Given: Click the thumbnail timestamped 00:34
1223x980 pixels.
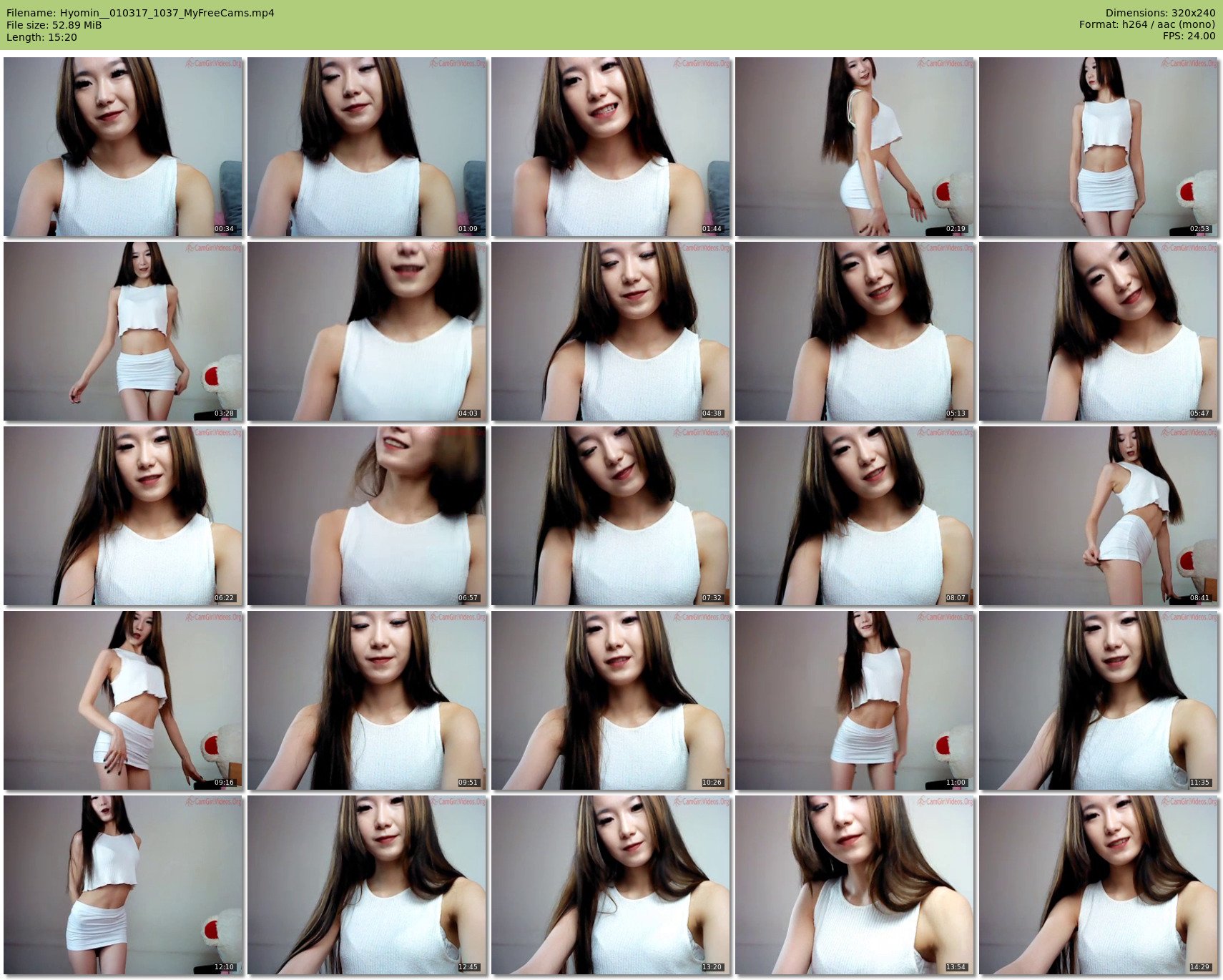Looking at the screenshot, I should [123, 147].
